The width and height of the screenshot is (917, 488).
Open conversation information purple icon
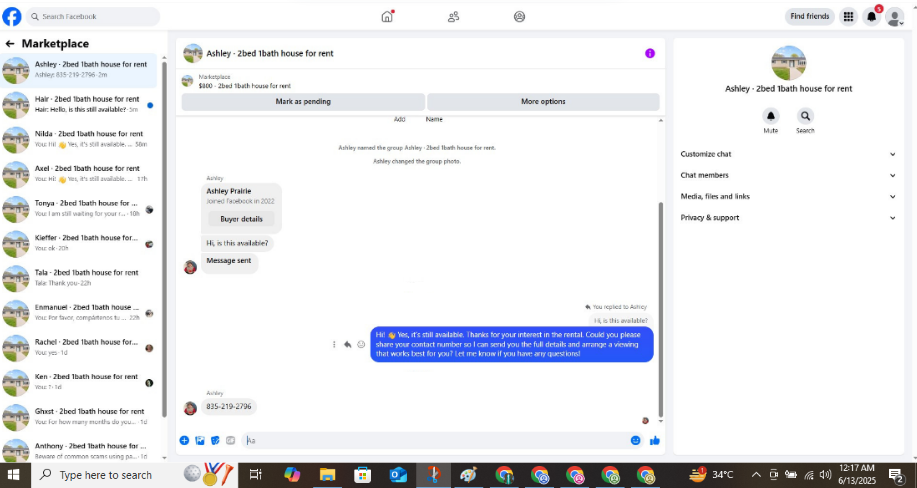tap(650, 53)
